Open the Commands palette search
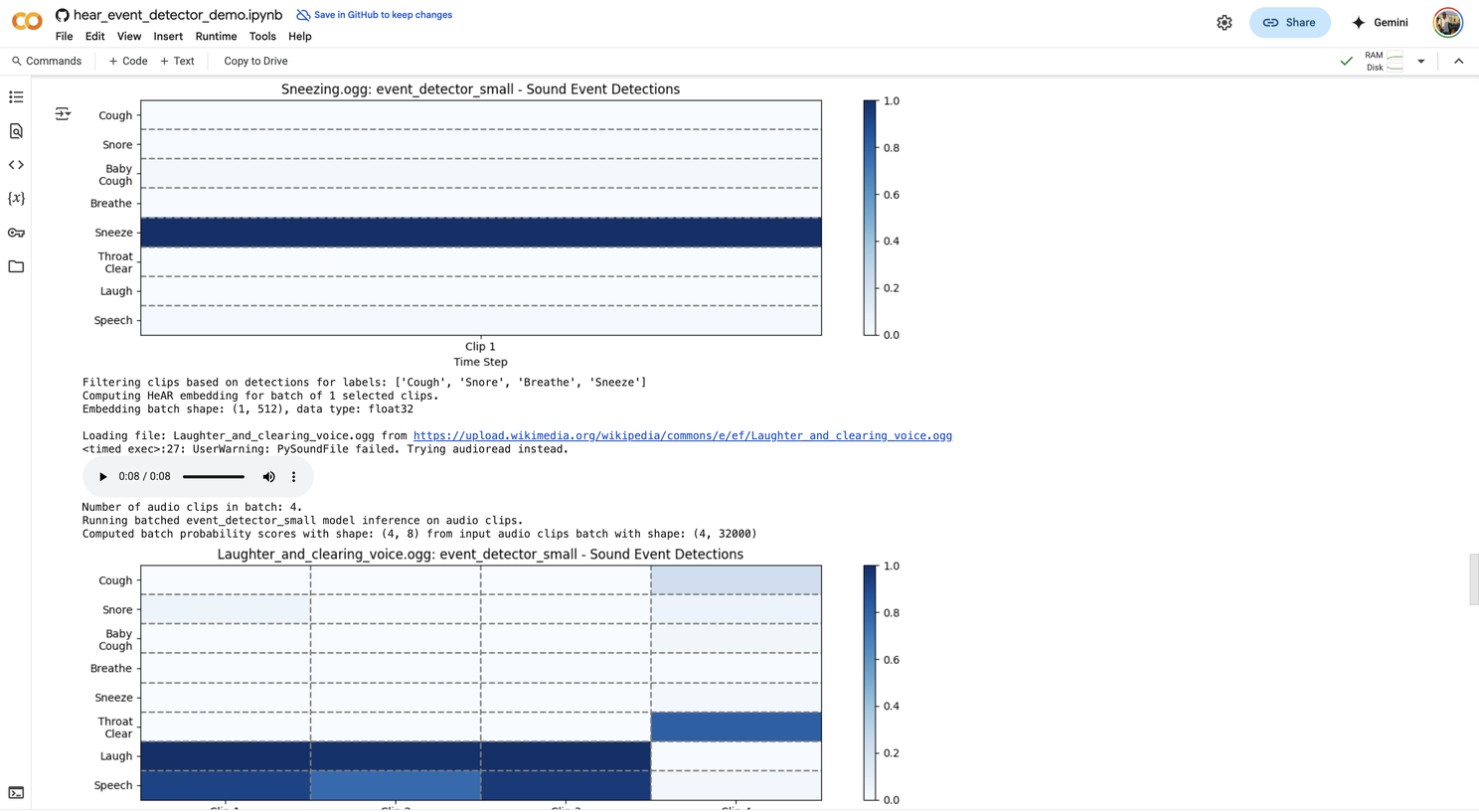 (47, 62)
